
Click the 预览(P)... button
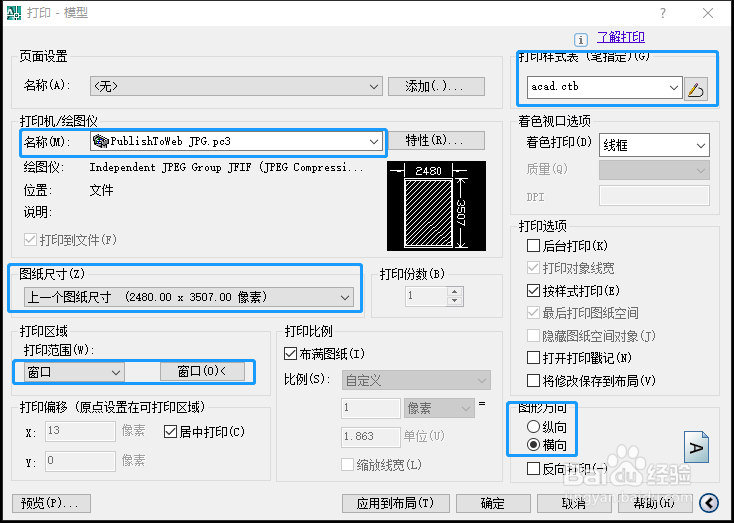click(51, 503)
